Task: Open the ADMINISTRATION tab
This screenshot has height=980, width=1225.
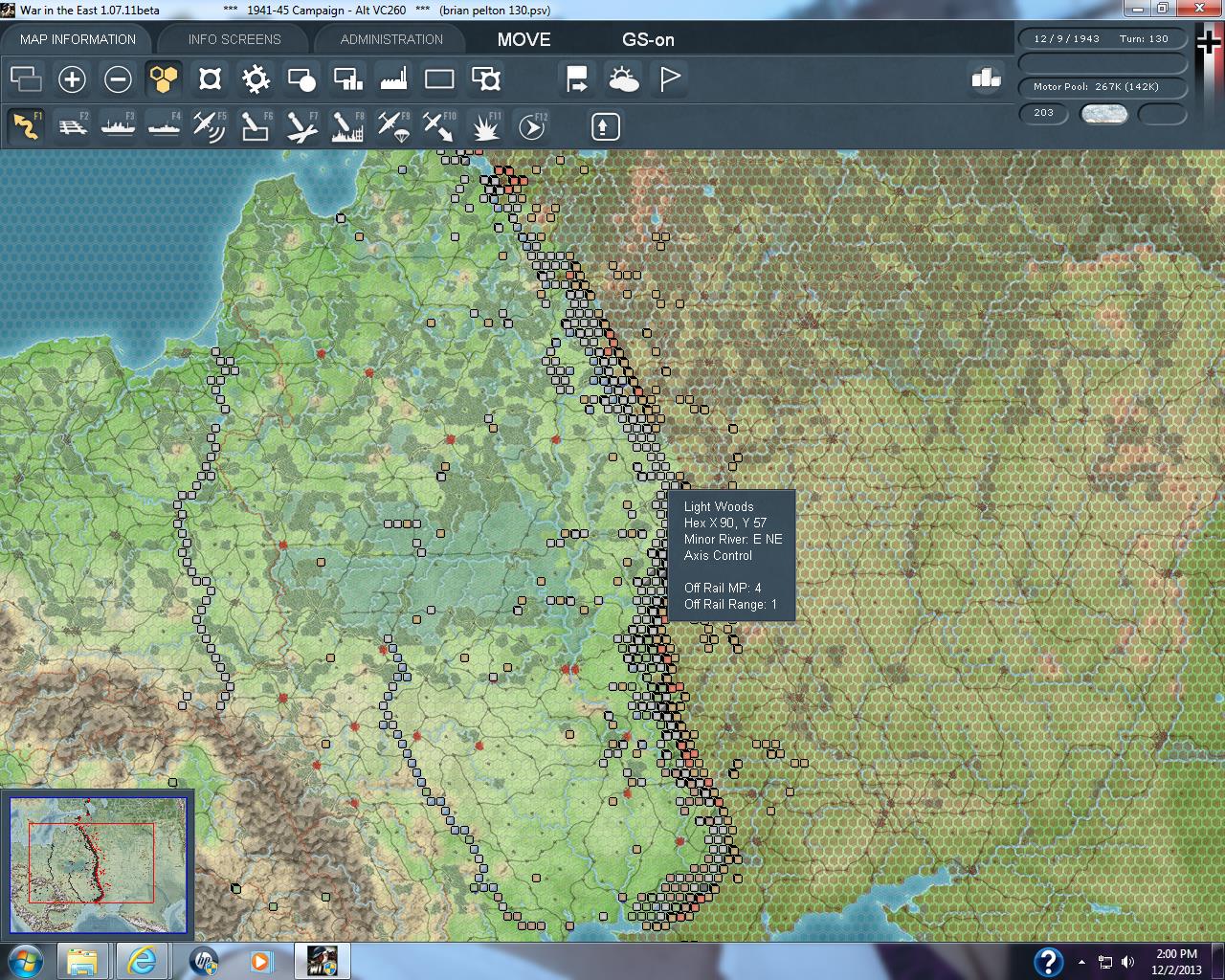Action: click(391, 39)
